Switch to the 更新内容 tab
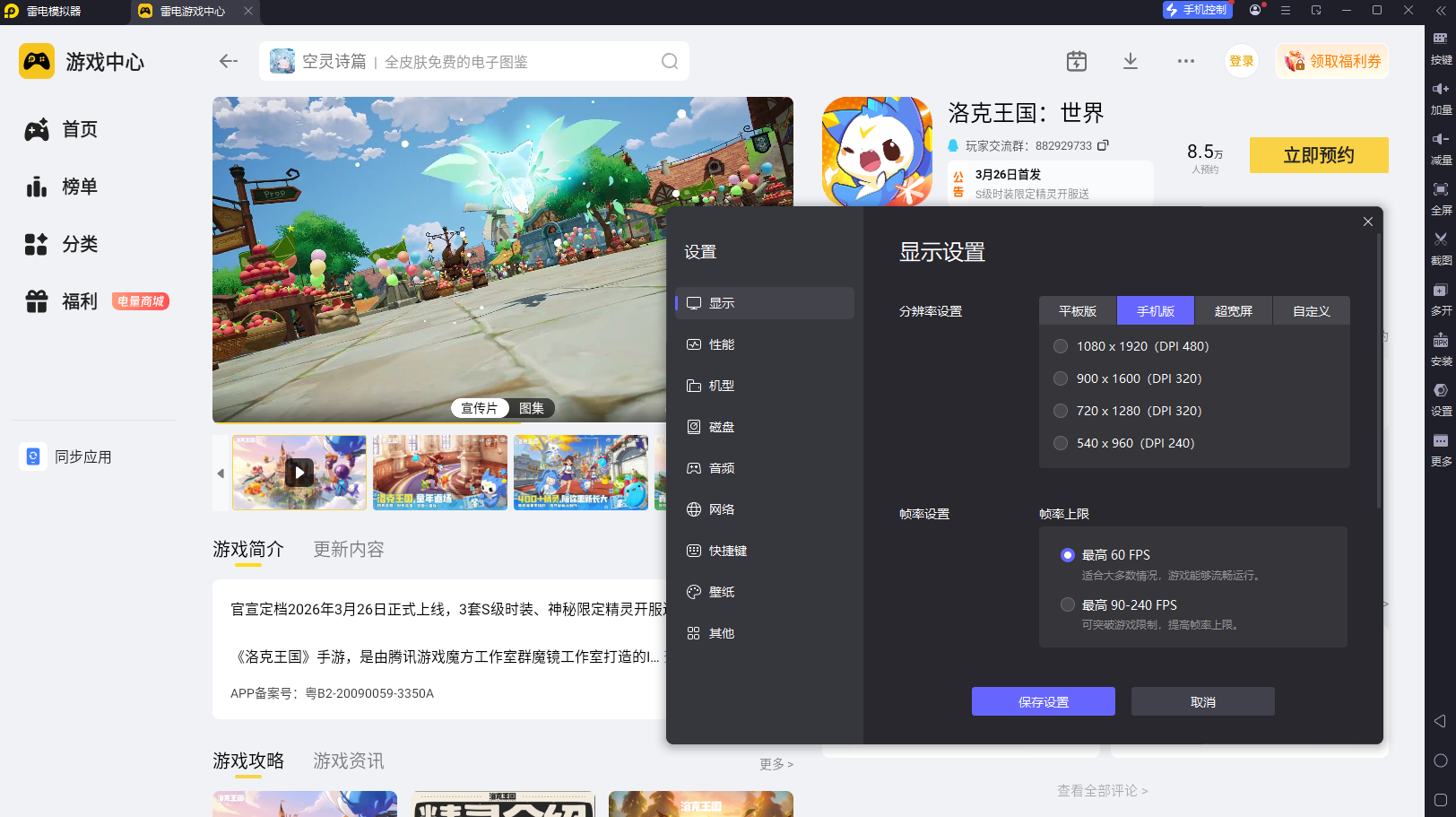This screenshot has height=817, width=1456. tap(348, 549)
